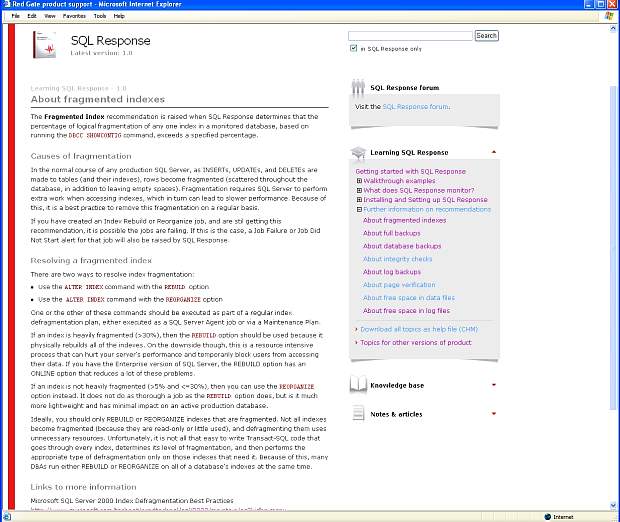Open 'About fragmented indexes' sidebar link
620x522 pixels.
click(405, 220)
